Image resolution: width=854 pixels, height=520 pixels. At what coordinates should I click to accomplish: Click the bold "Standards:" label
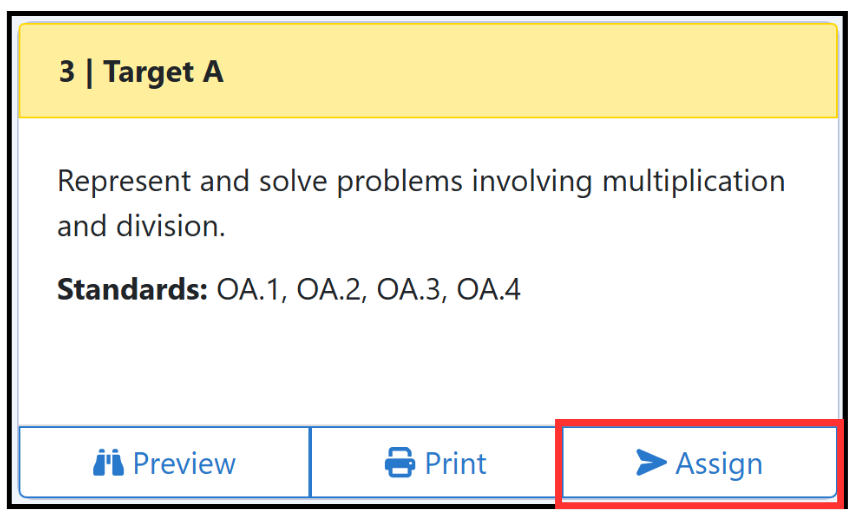[132, 289]
